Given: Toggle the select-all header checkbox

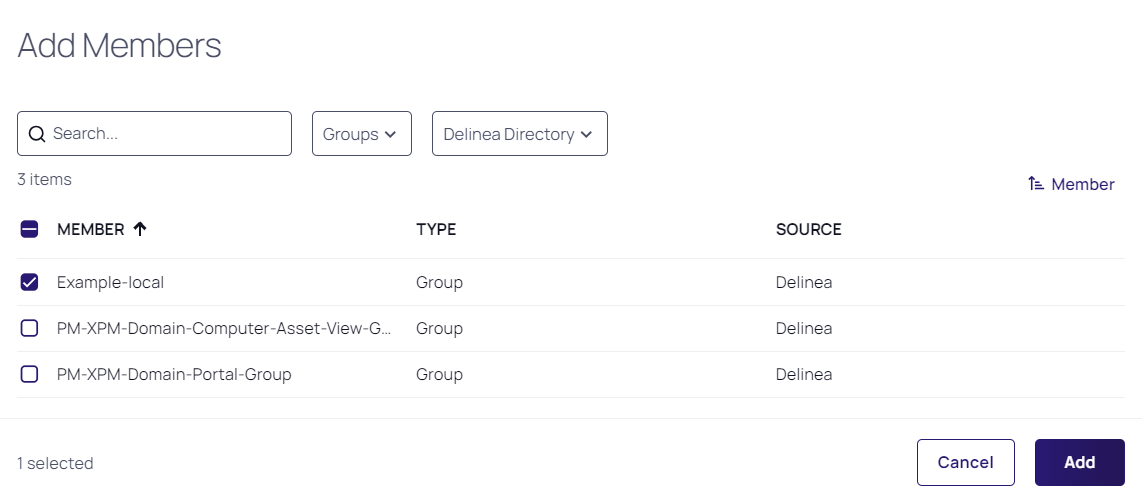Looking at the screenshot, I should coord(30,229).
